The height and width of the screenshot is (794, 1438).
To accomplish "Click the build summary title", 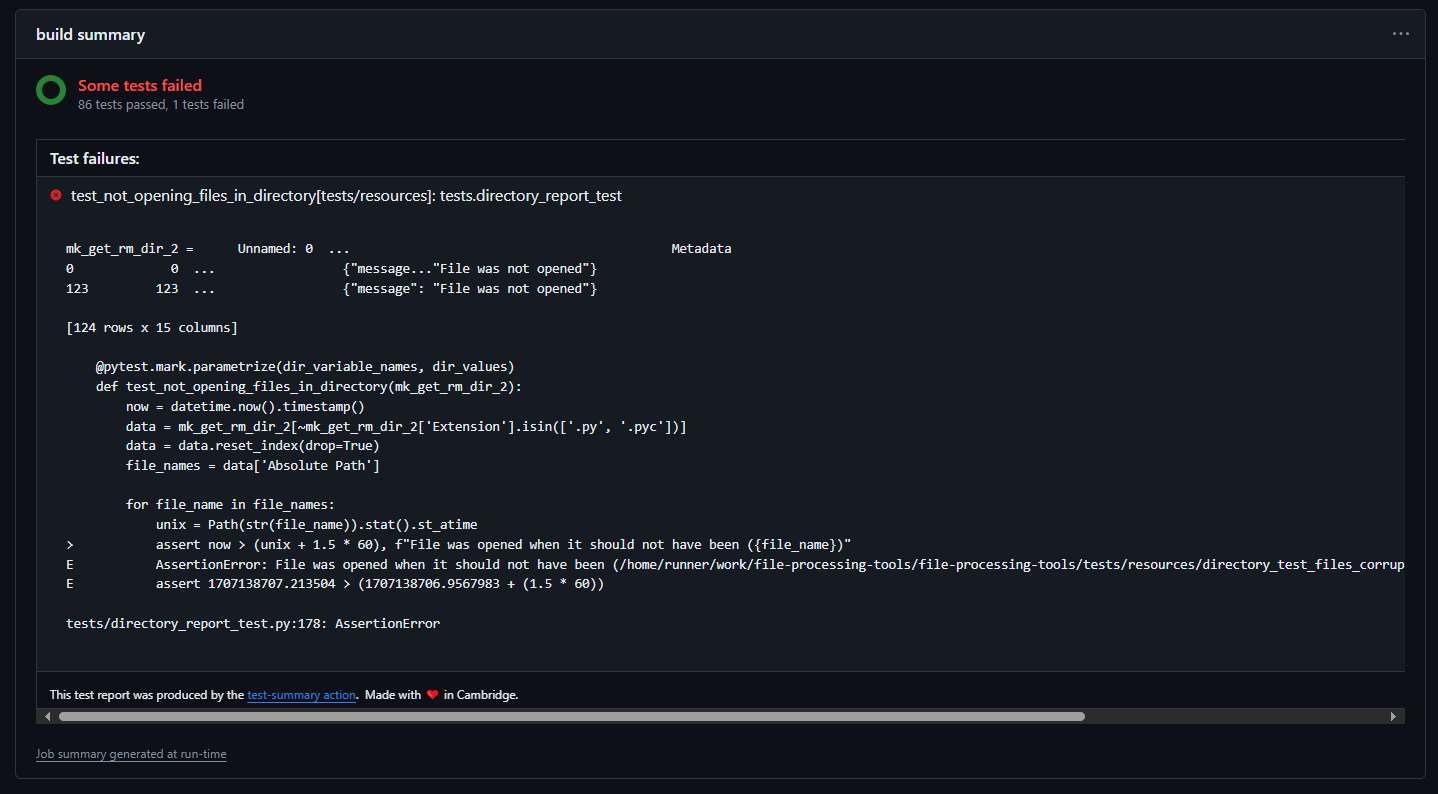I will click(x=90, y=33).
